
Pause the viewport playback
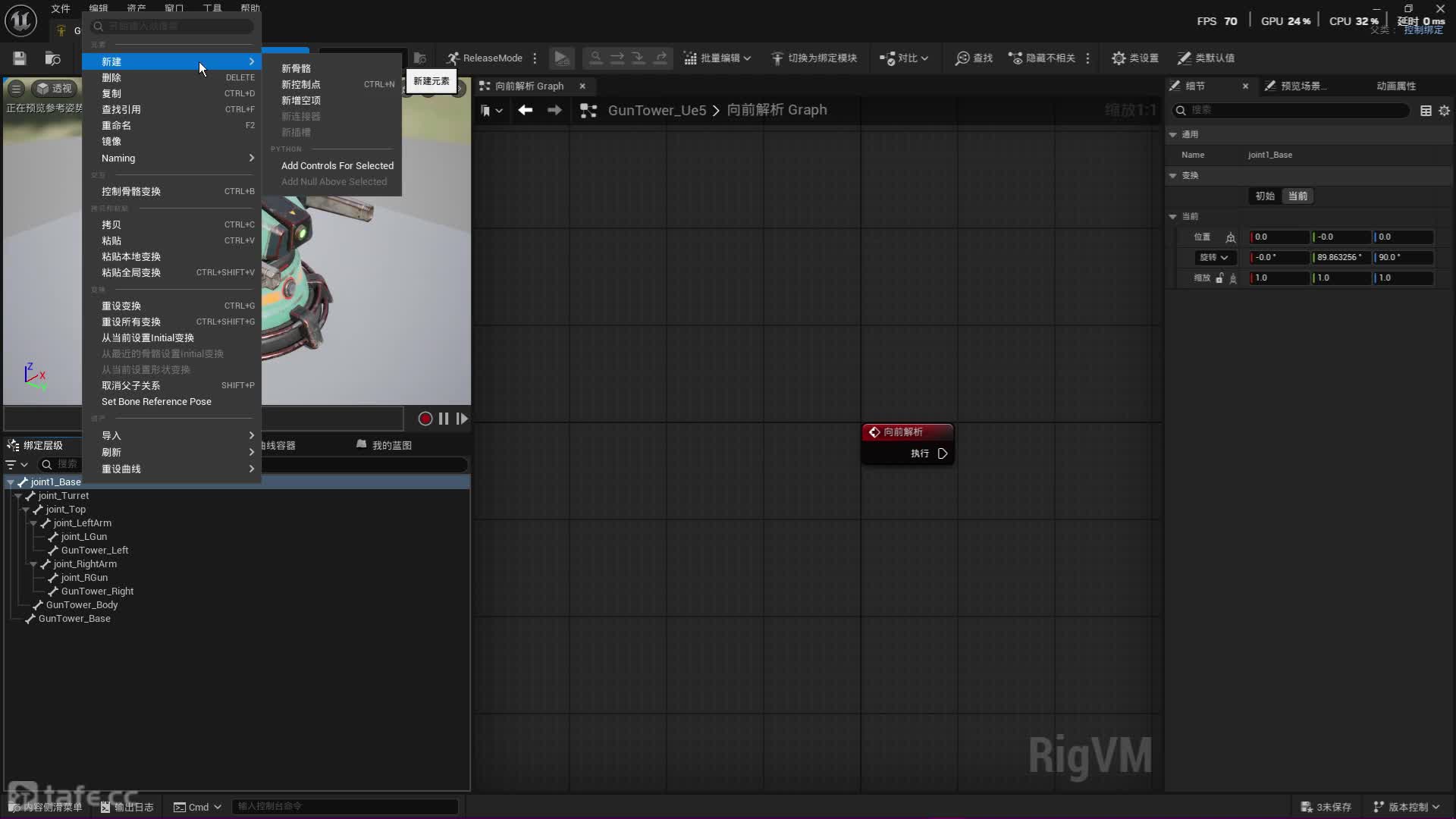tap(444, 419)
